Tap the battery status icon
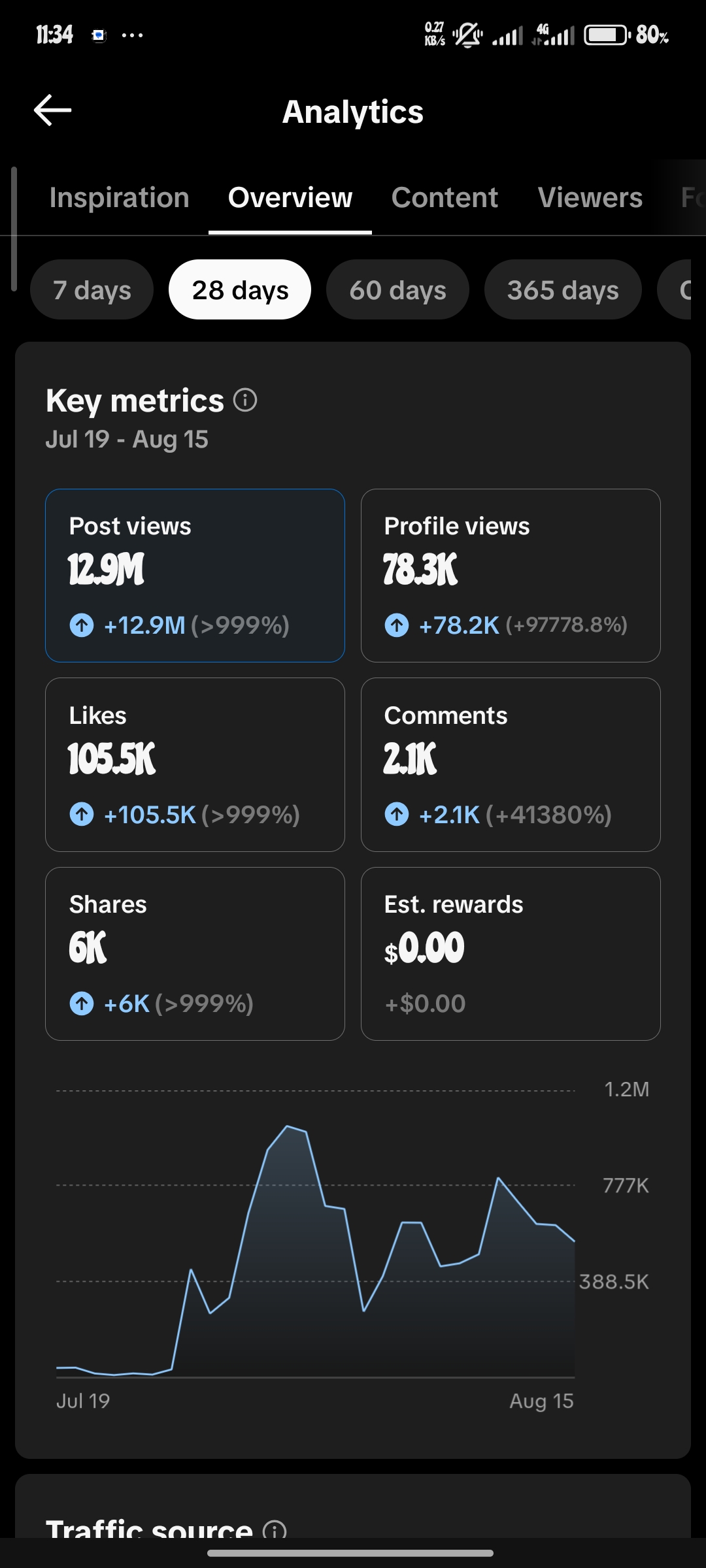Viewport: 706px width, 1568px height. (607, 35)
